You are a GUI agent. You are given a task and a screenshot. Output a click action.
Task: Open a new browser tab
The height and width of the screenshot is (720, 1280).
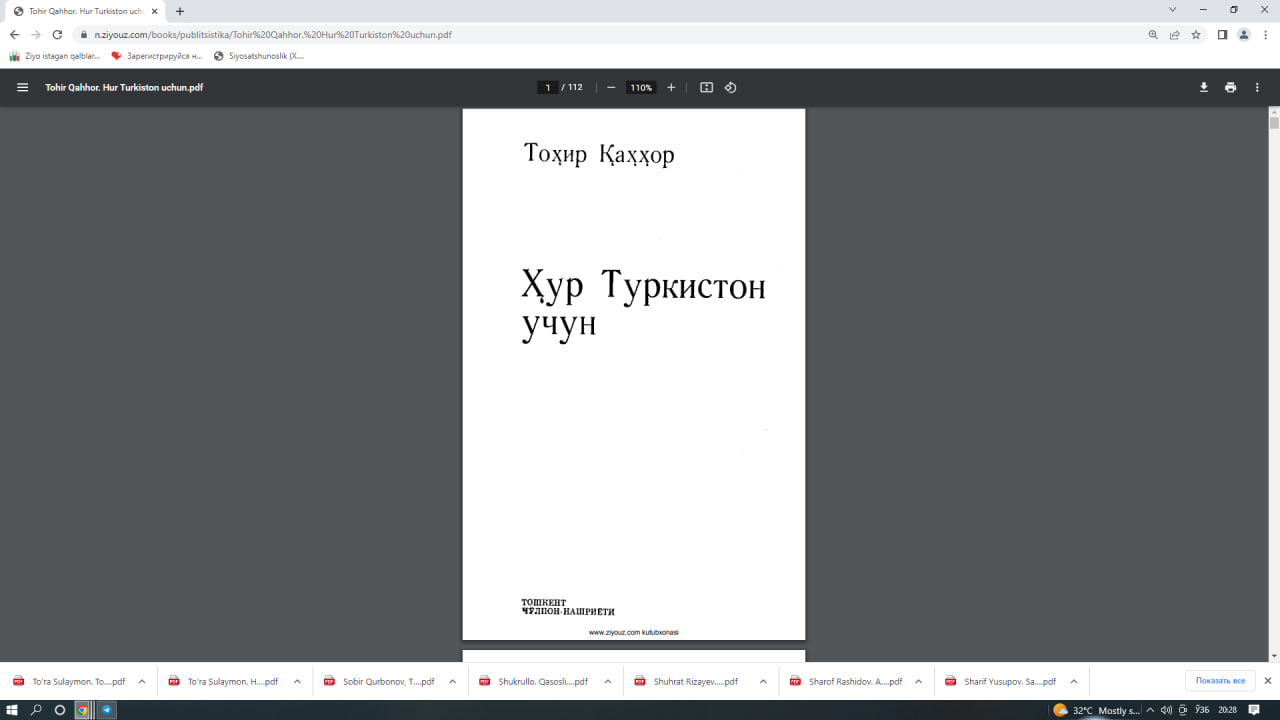point(180,11)
